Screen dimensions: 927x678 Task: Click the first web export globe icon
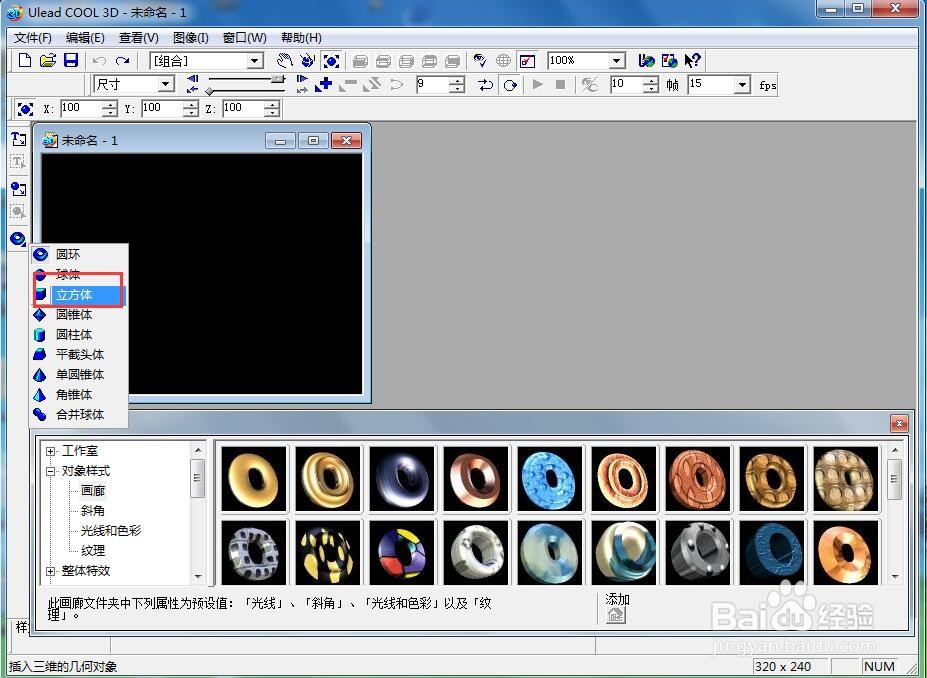[647, 60]
